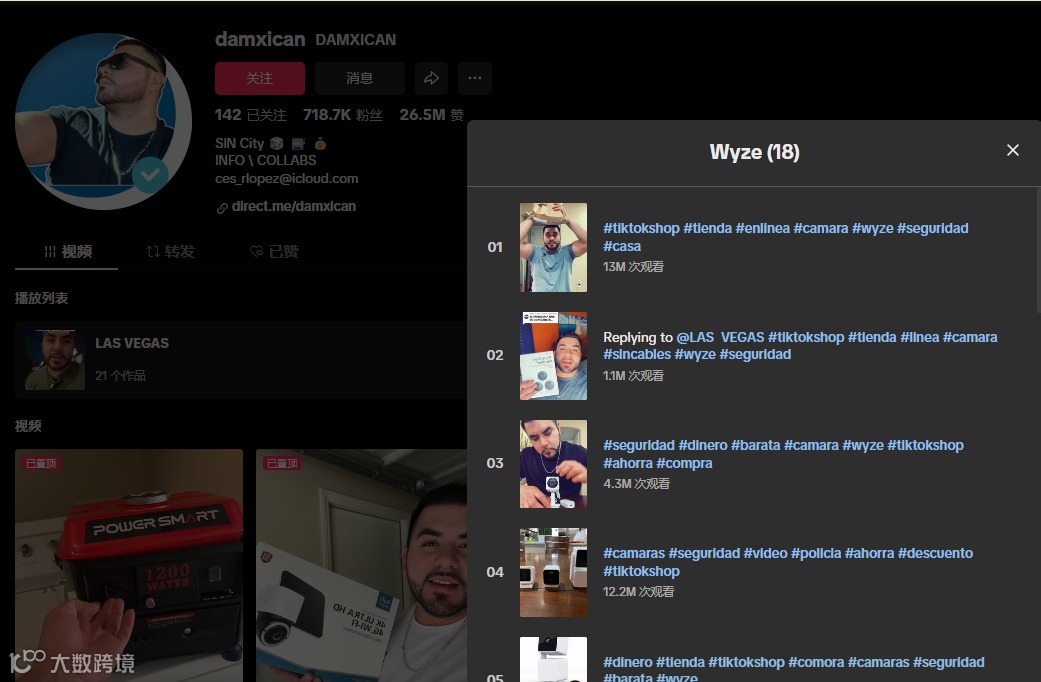Open playlist video 01 thumbnail
Image resolution: width=1041 pixels, height=682 pixels.
553,247
